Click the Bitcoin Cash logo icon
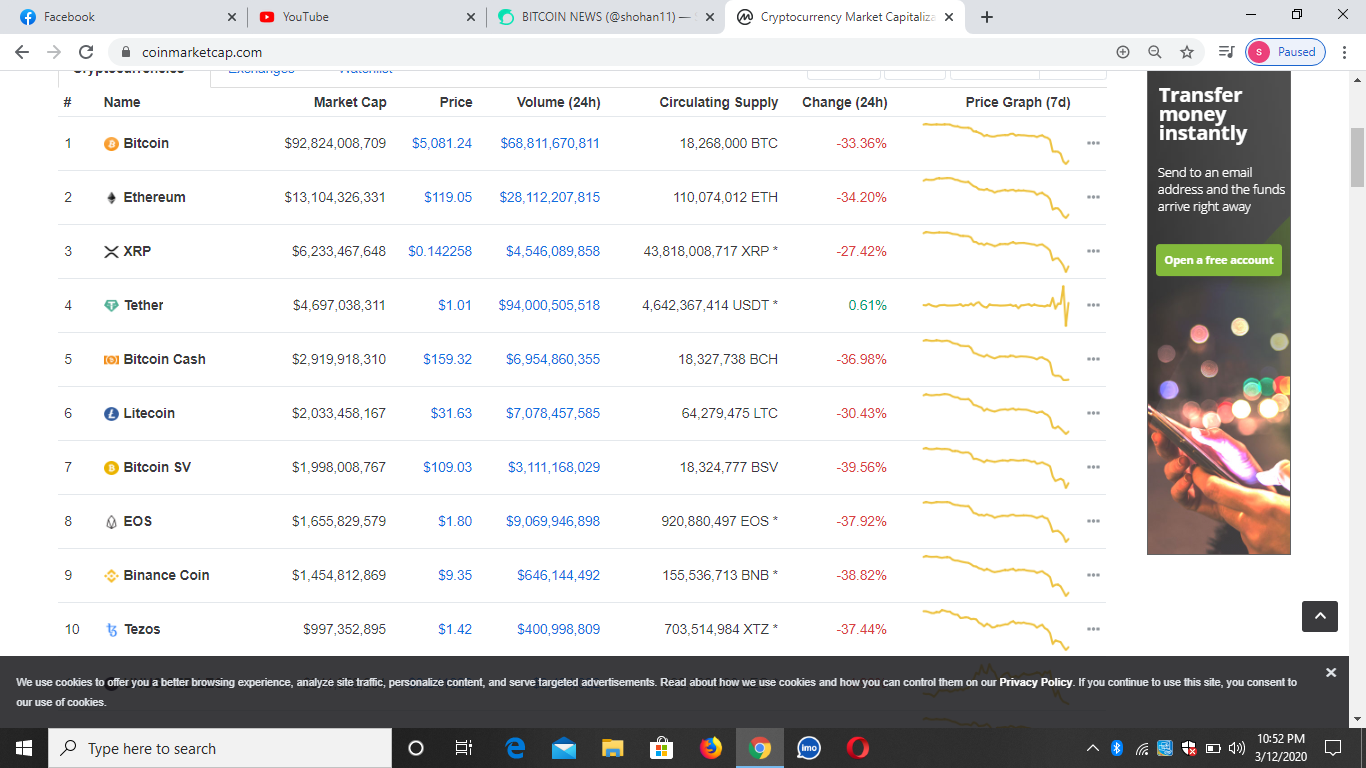The height and width of the screenshot is (768, 1366). tap(111, 360)
